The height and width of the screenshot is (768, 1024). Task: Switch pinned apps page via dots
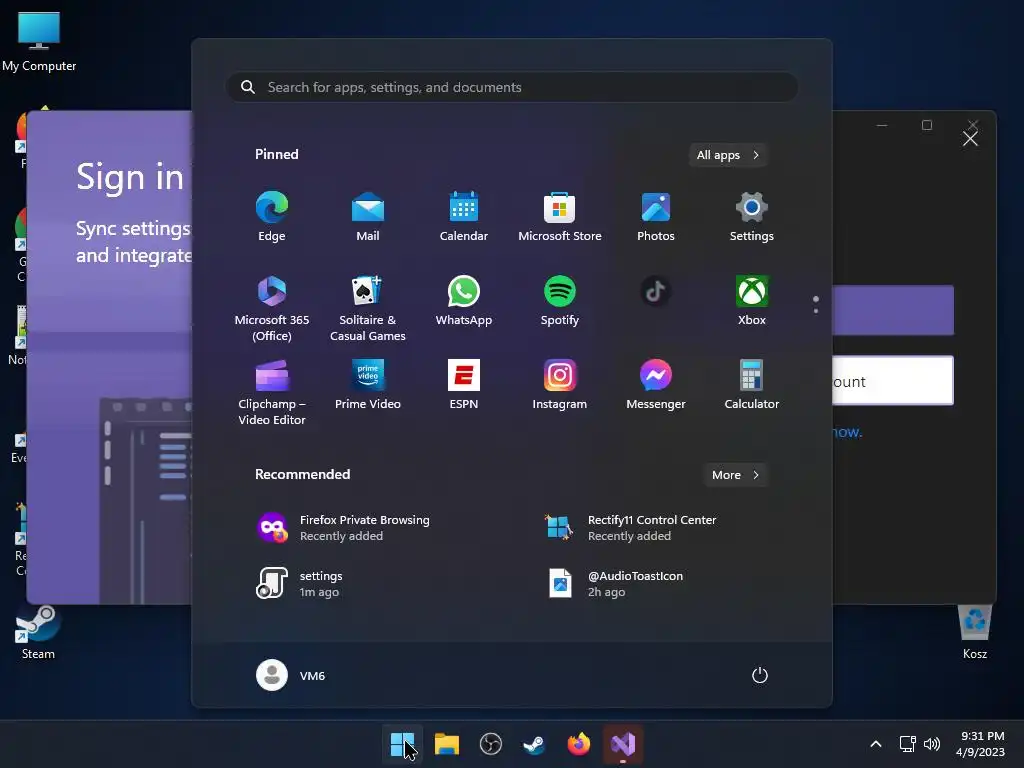point(816,304)
